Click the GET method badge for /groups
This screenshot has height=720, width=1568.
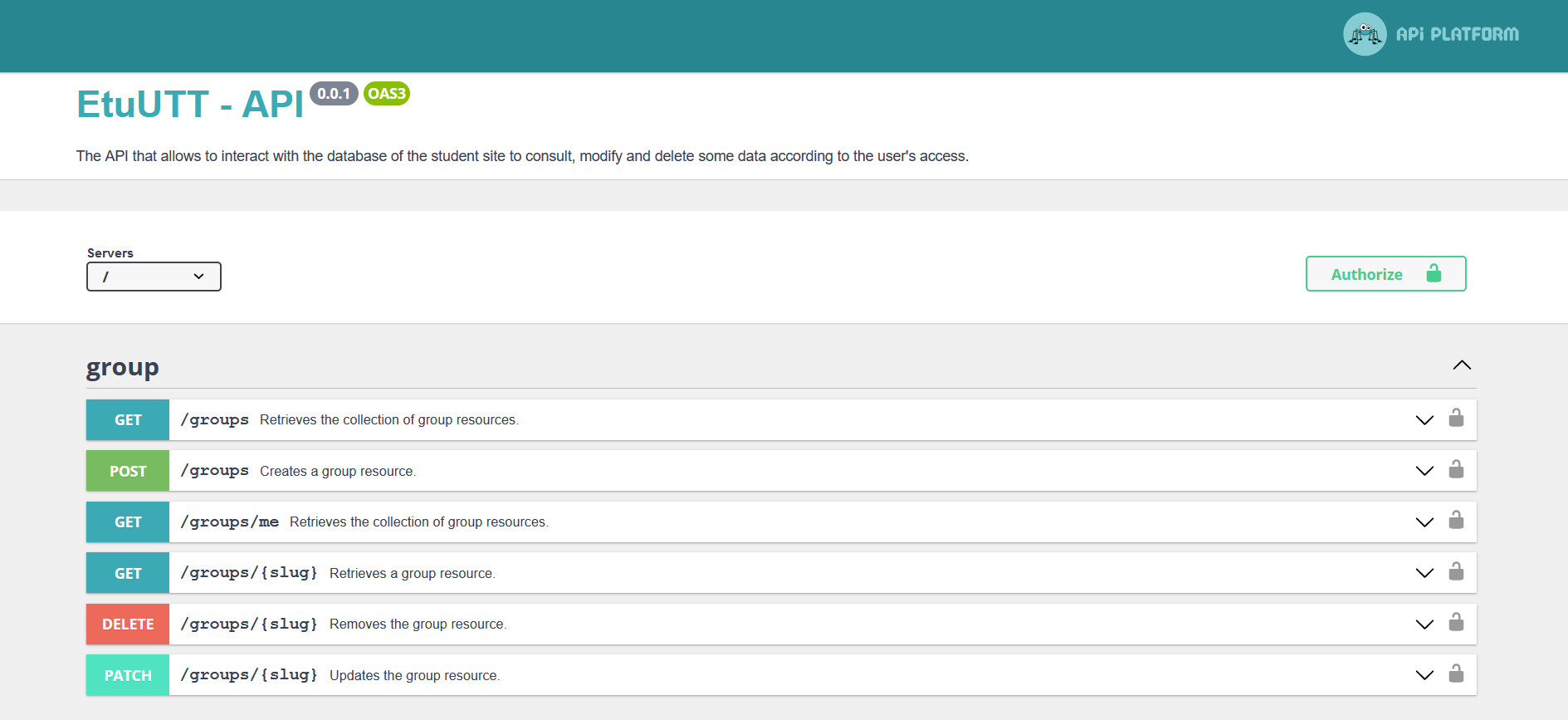pyautogui.click(x=128, y=420)
